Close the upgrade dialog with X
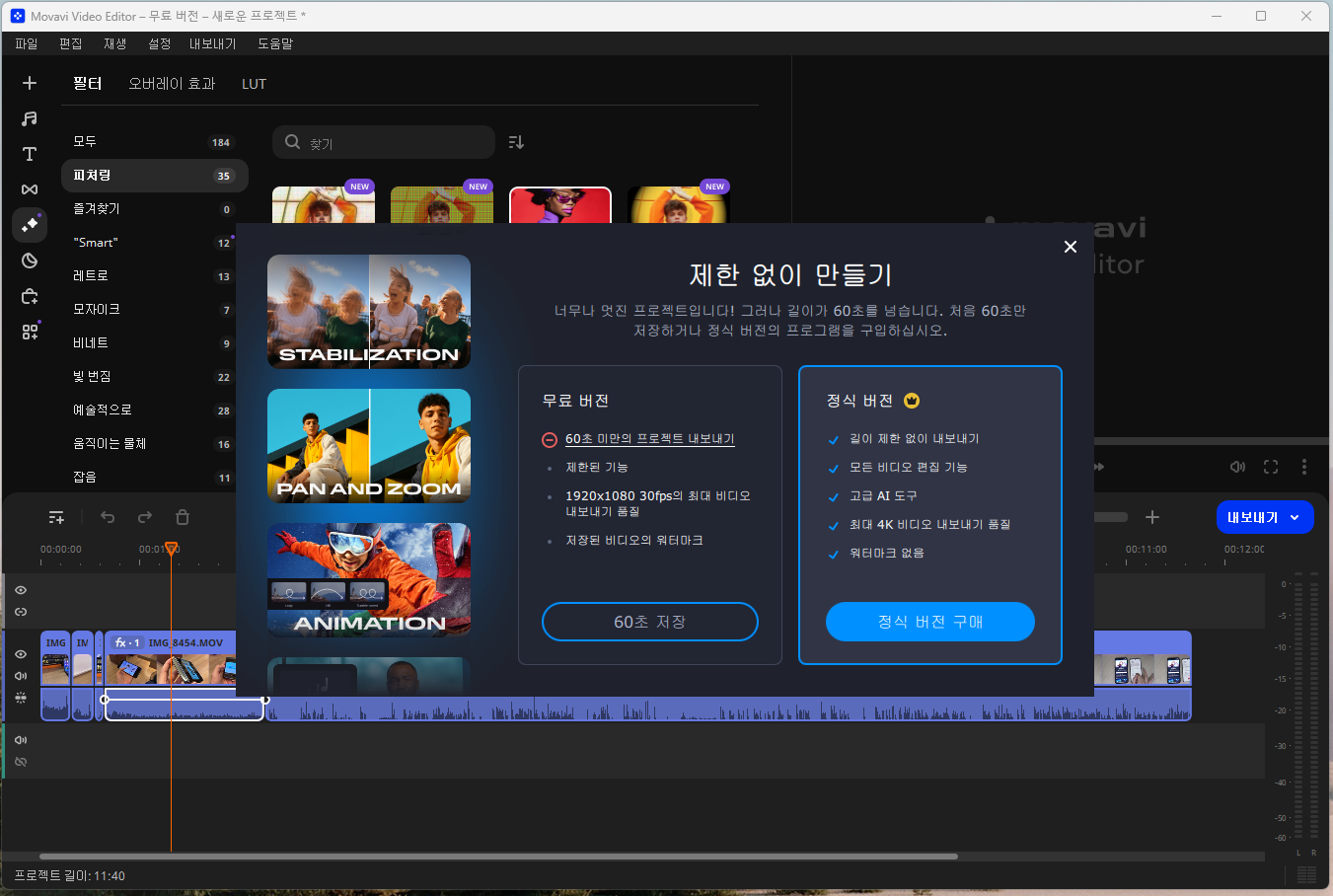 click(1071, 247)
